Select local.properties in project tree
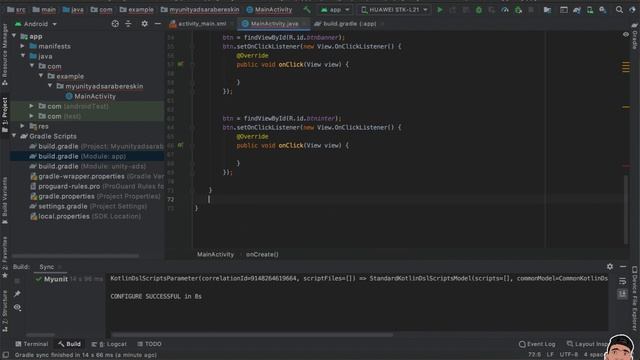Image resolution: width=640 pixels, height=360 pixels. (87, 216)
